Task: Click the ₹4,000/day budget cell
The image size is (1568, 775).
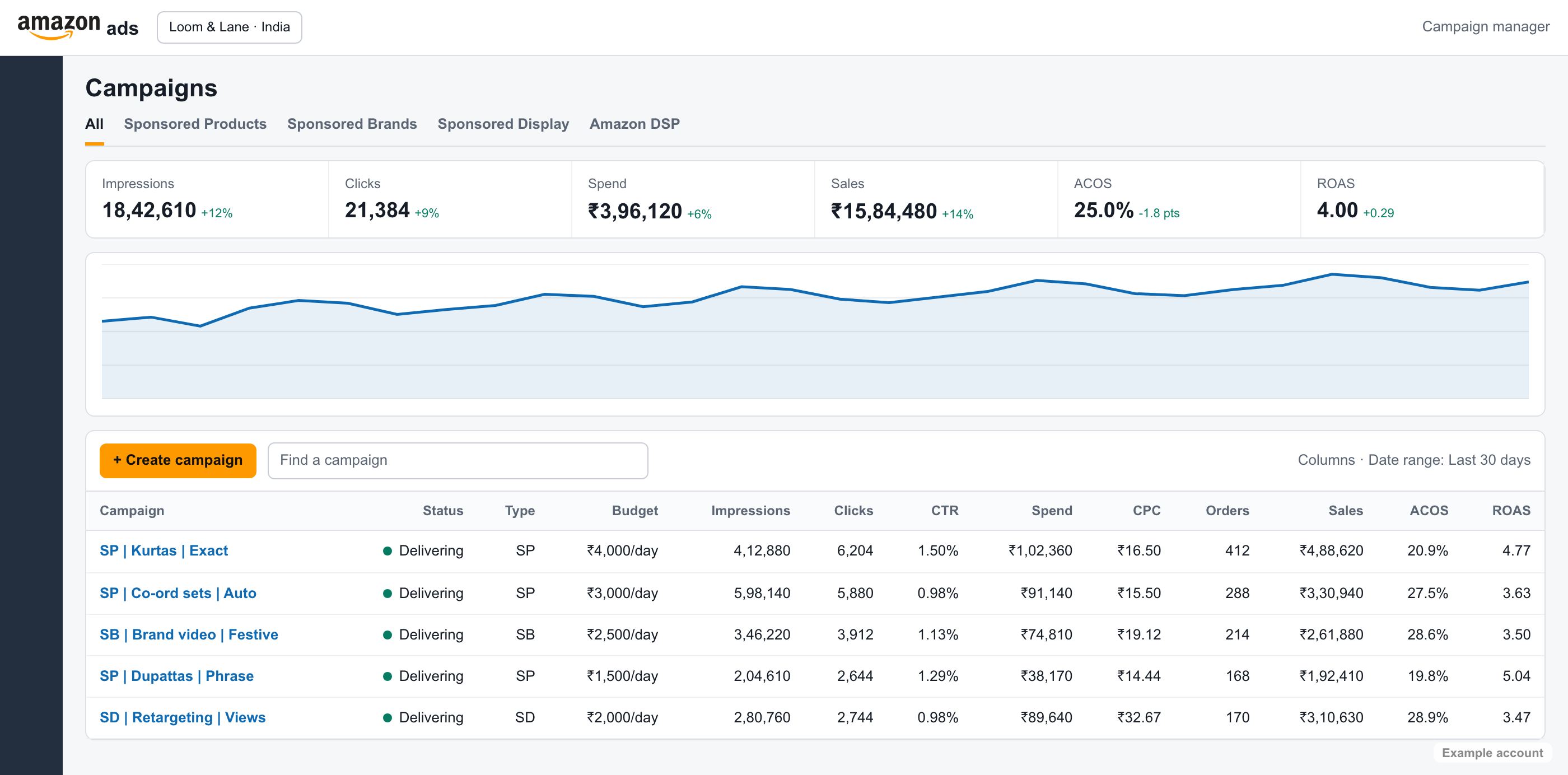Action: [x=622, y=550]
